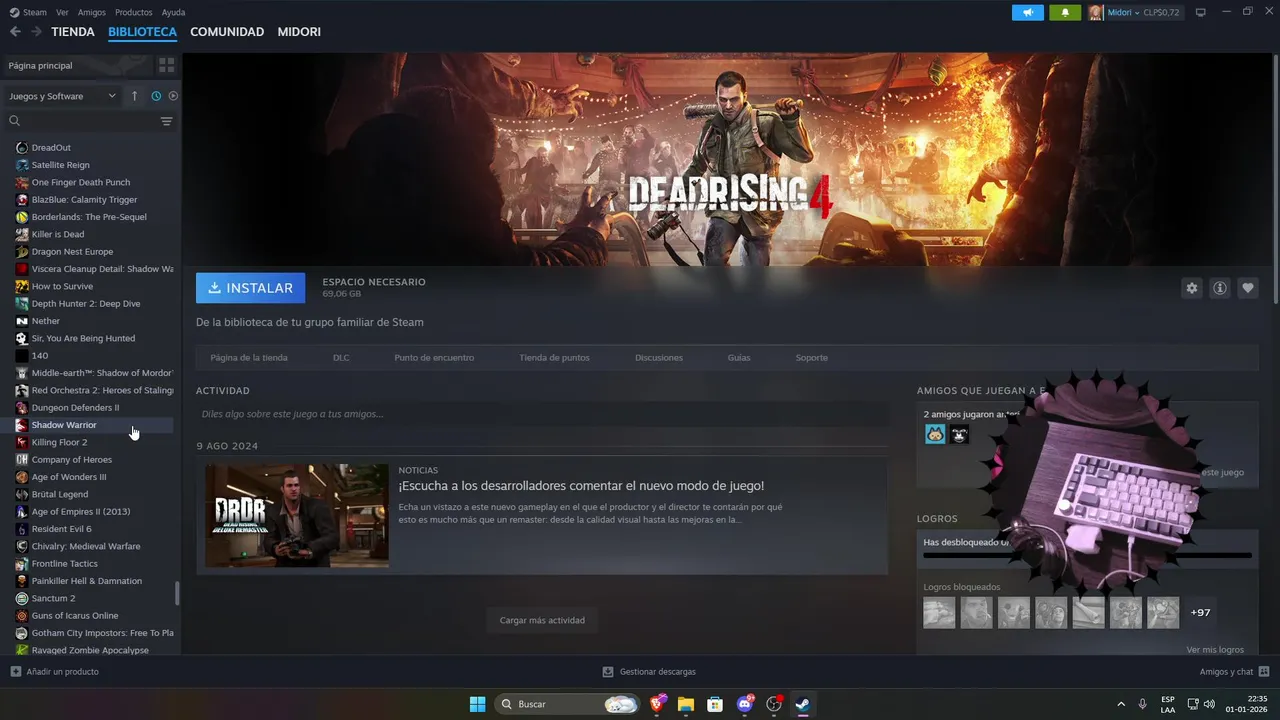Open the MIDORI profile tab
The image size is (1280, 720).
pos(299,32)
